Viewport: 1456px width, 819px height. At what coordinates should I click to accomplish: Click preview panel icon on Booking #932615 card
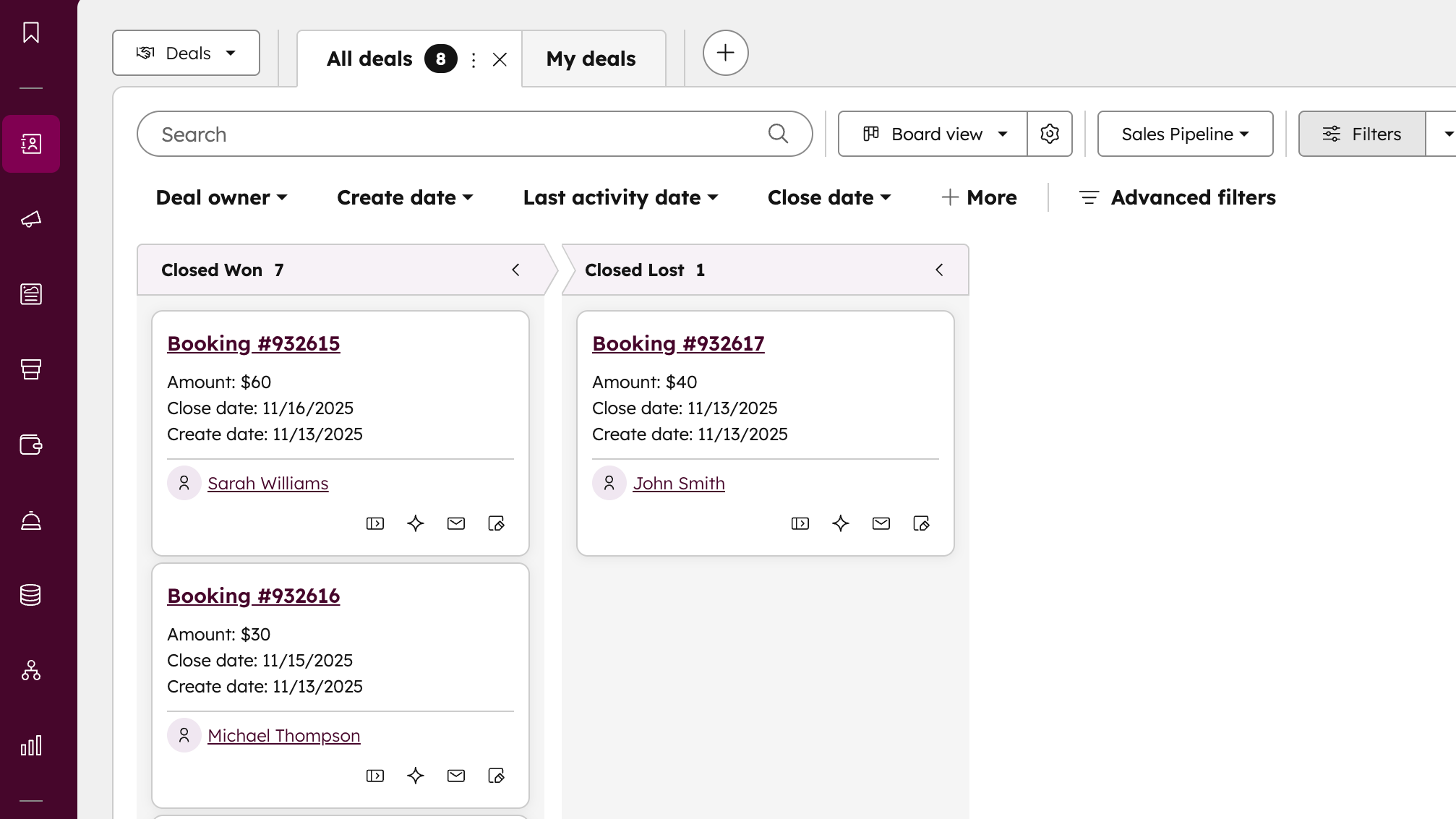pyautogui.click(x=374, y=523)
